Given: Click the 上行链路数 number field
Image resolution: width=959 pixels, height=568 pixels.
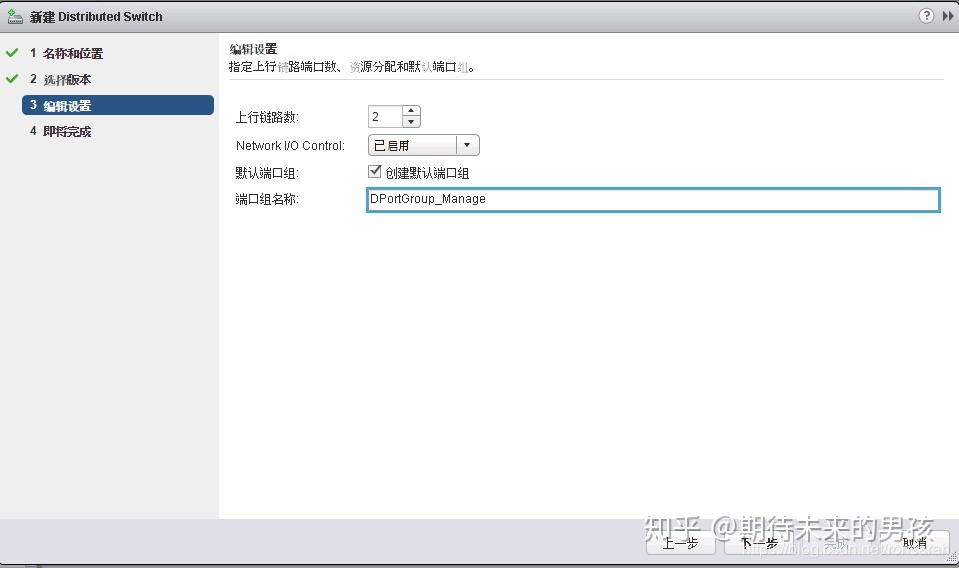Looking at the screenshot, I should [385, 116].
